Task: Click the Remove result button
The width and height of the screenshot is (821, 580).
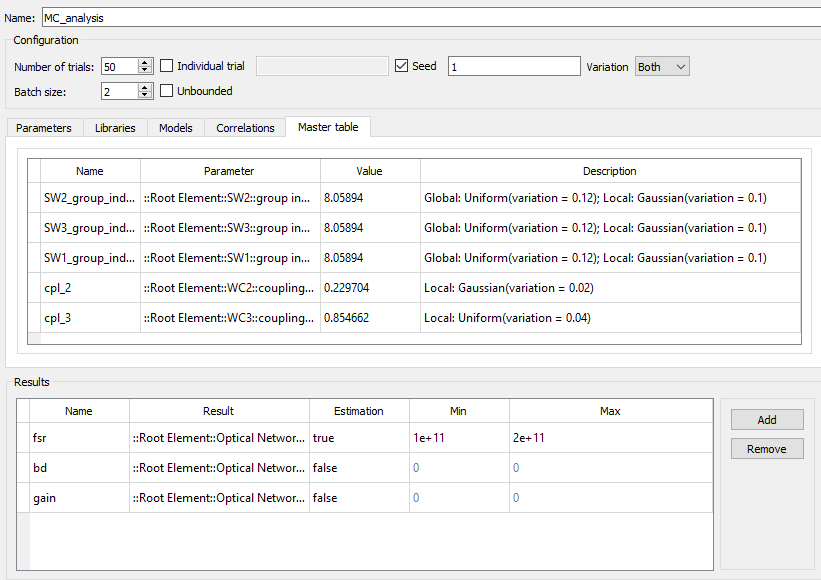Action: 767,449
